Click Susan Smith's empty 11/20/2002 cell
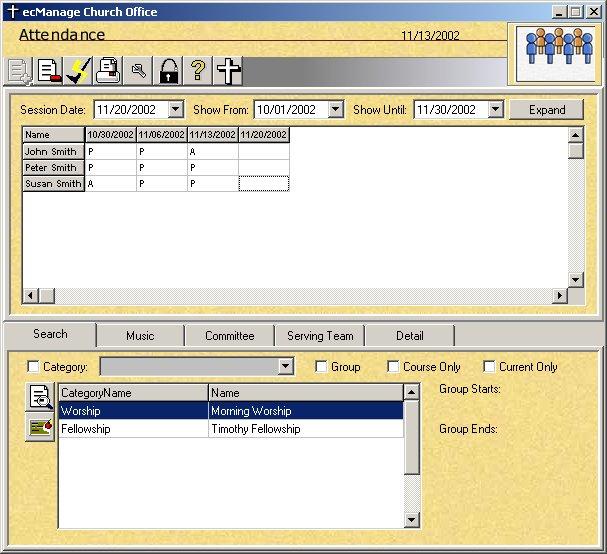607x554 pixels. [264, 184]
